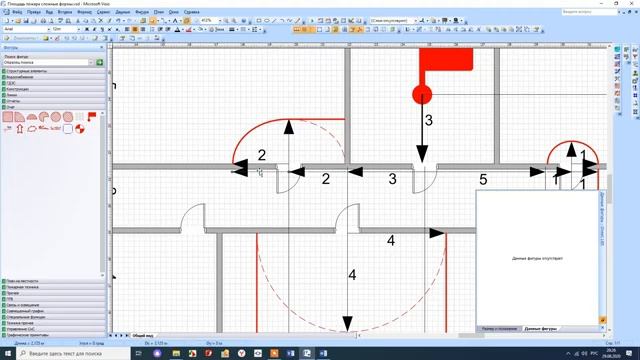The image size is (640, 360).
Task: Pick the quarter-circle fire area stencil shape
Action: click(20, 117)
